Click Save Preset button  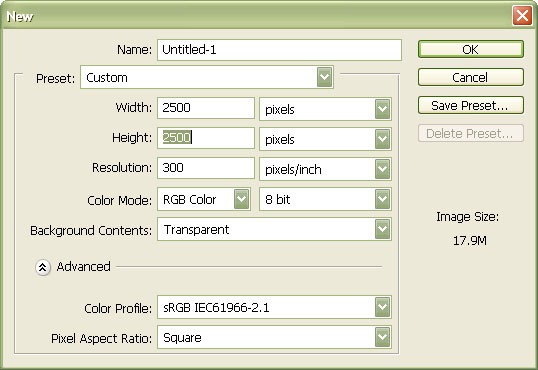click(471, 105)
